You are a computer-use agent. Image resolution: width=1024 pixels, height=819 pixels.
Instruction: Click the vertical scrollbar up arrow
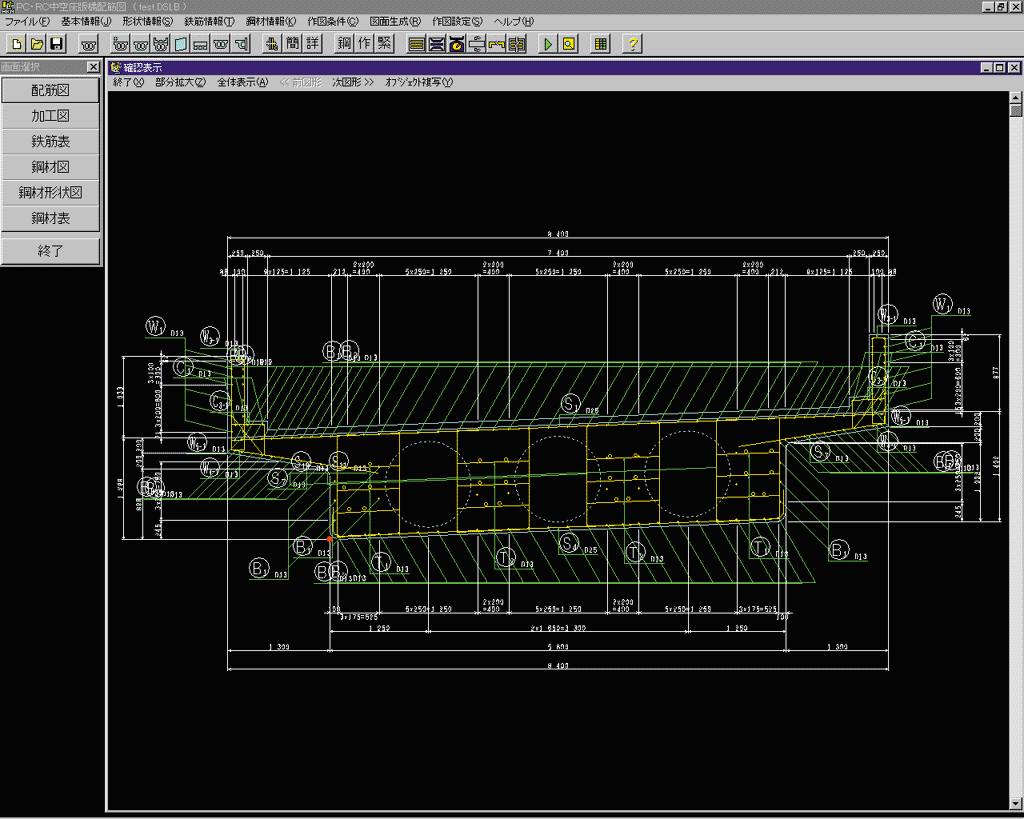click(x=1016, y=96)
